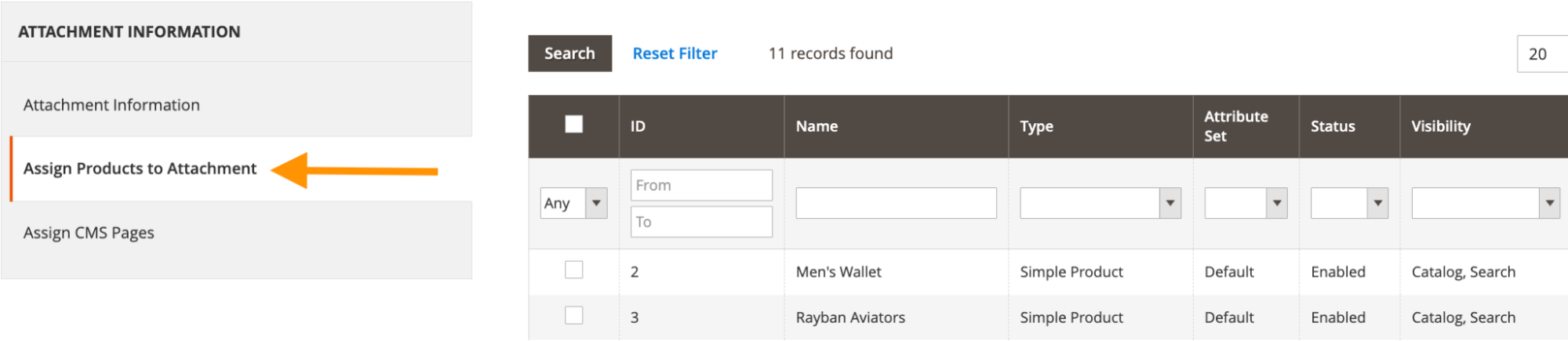1568x341 pixels.
Task: Toggle the select-all checkbox in header
Action: 574,125
